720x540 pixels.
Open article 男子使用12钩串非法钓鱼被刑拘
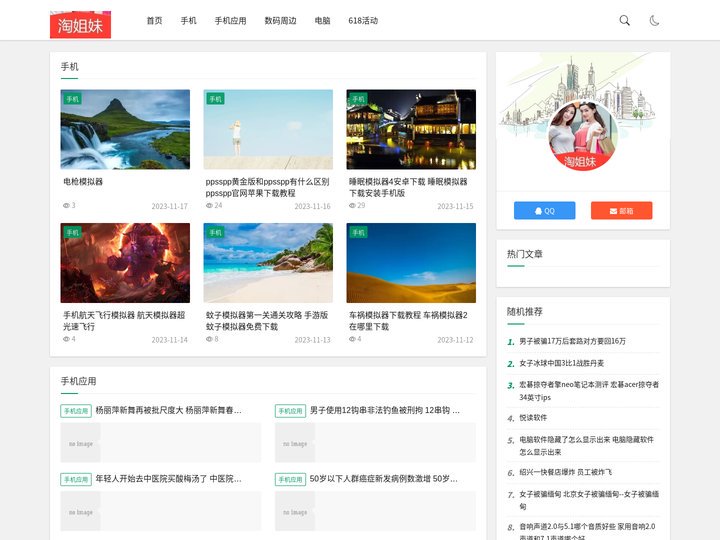pos(385,410)
